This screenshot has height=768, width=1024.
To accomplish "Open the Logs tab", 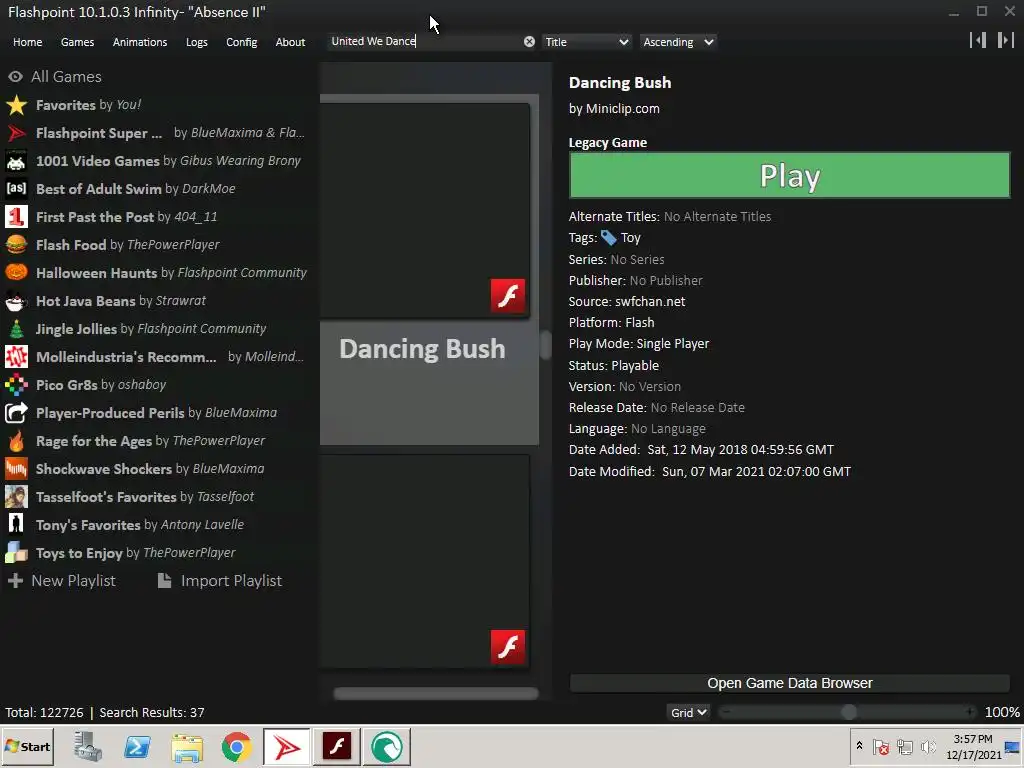I will point(197,42).
